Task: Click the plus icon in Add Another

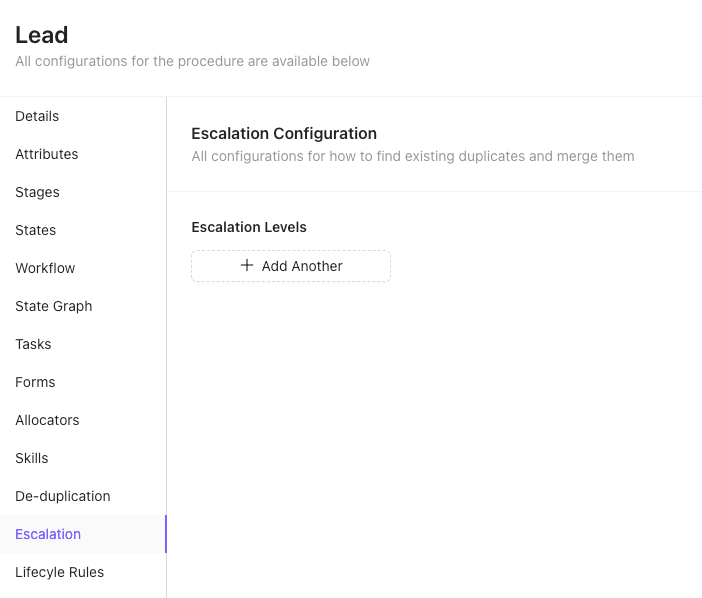Action: [247, 265]
